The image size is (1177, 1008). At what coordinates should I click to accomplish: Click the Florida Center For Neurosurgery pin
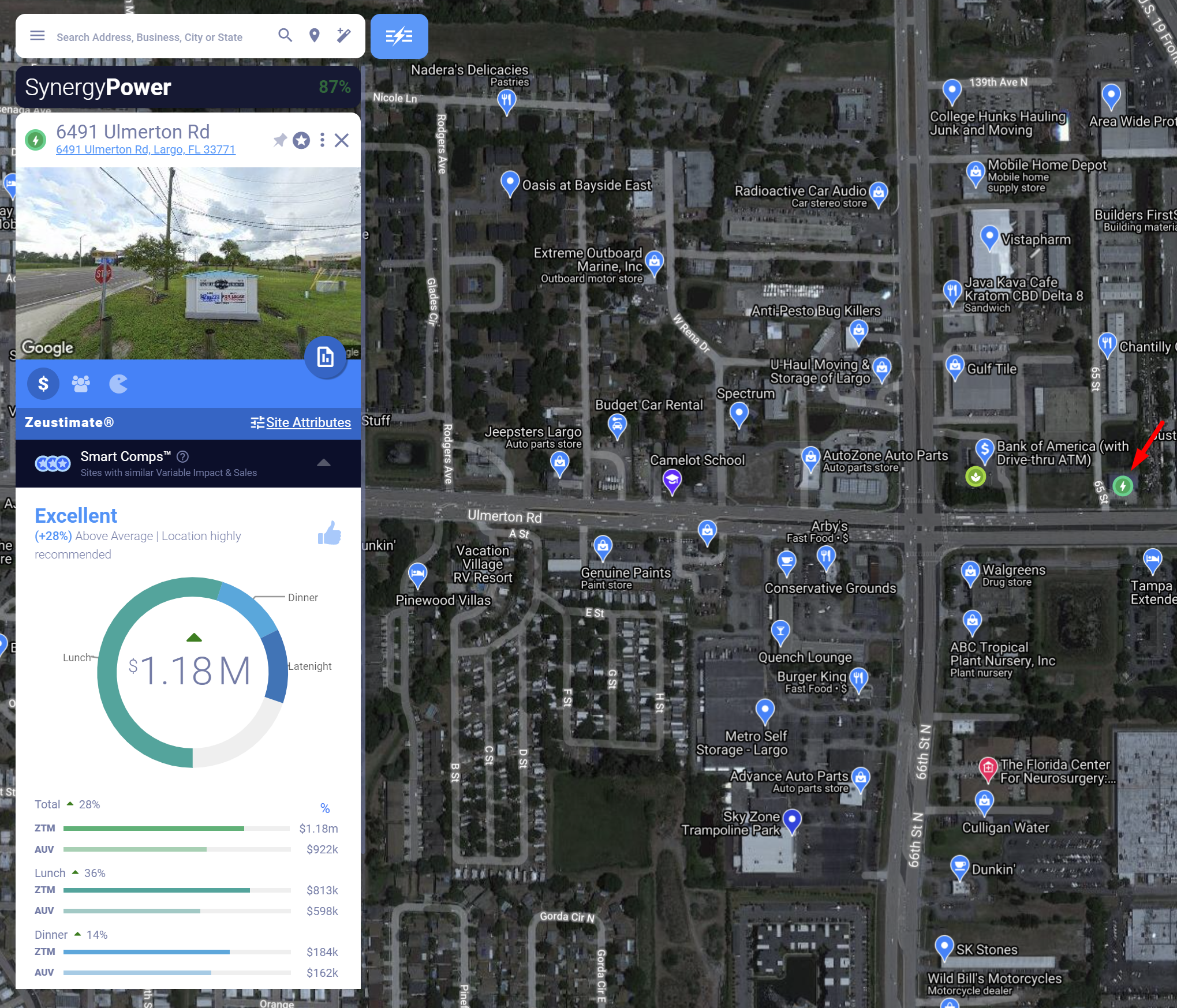click(x=988, y=770)
